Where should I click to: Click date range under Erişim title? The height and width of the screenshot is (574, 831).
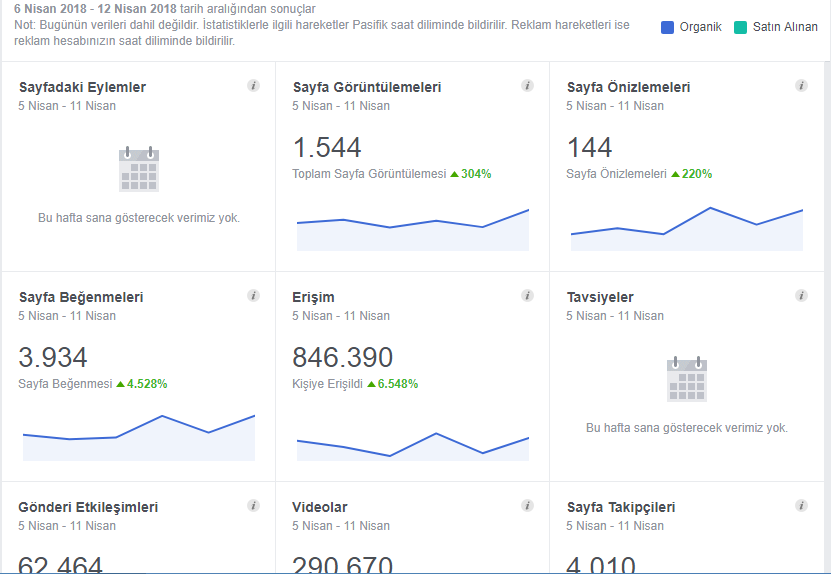[341, 316]
